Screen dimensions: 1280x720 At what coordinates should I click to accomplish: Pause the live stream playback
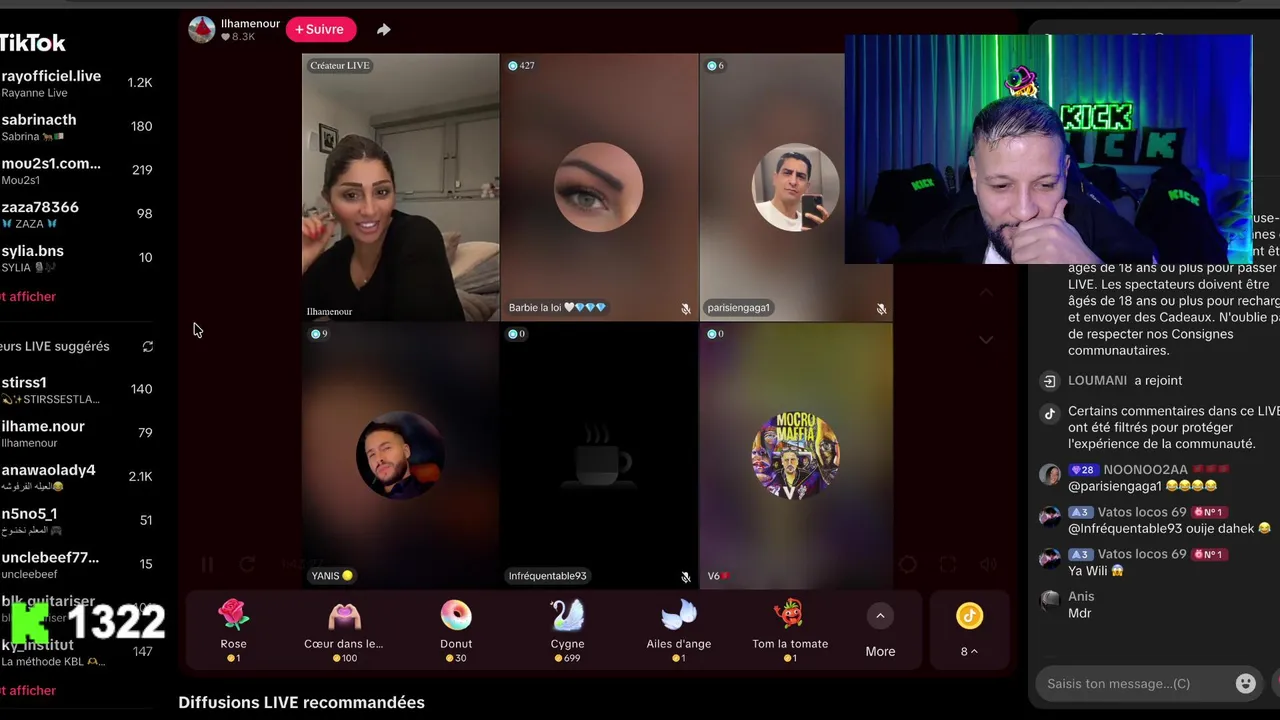(x=207, y=565)
